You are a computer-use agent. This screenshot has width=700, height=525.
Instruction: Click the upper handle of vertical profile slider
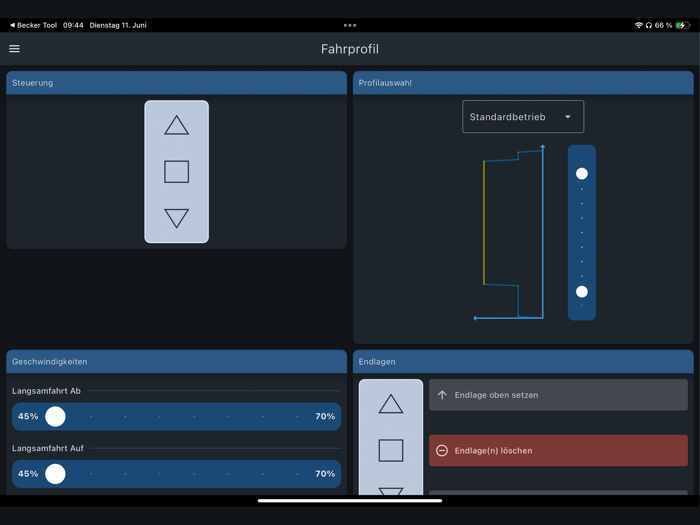click(x=582, y=174)
